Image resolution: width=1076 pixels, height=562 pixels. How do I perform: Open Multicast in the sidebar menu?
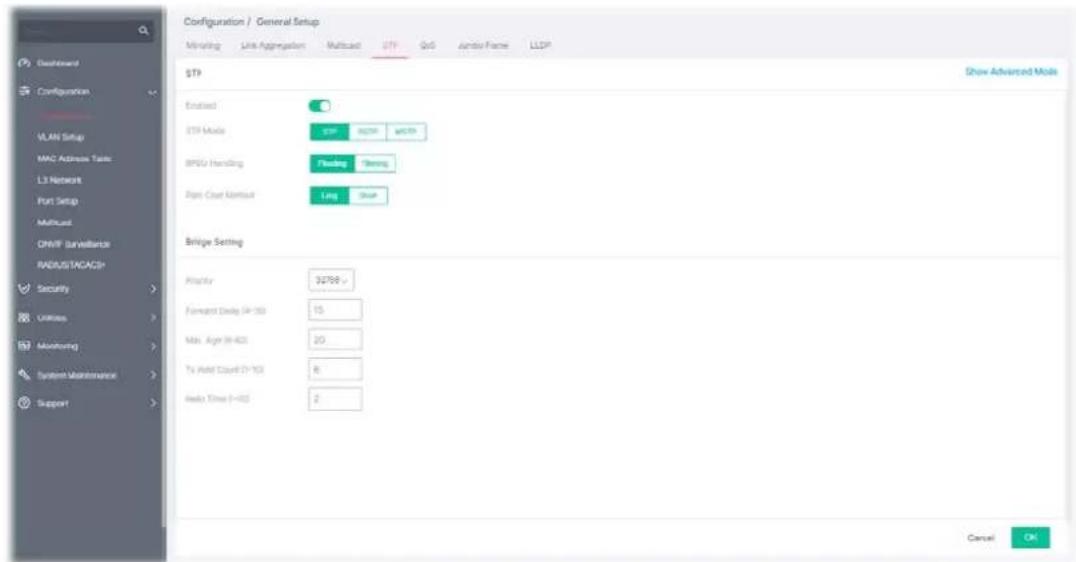[54, 223]
